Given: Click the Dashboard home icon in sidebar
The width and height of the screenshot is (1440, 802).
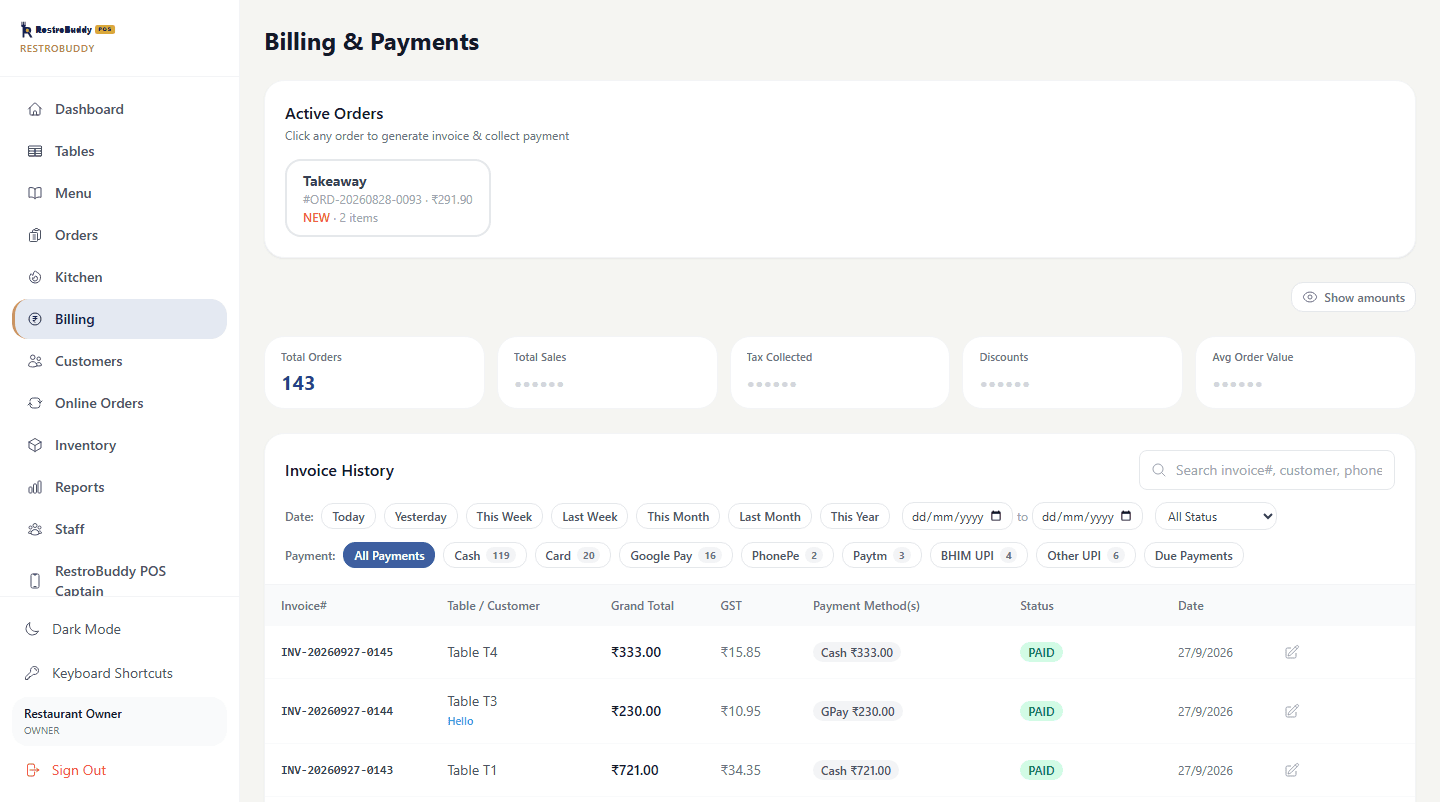Looking at the screenshot, I should [x=35, y=109].
